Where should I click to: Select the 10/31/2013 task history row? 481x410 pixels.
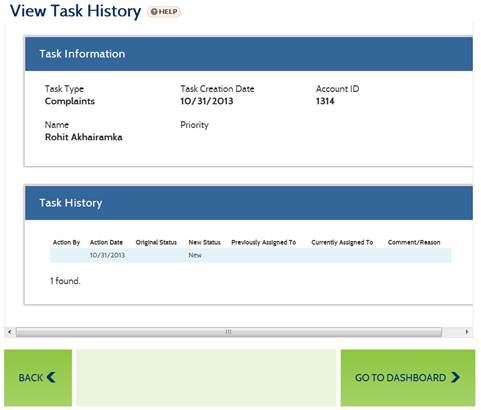[251, 255]
